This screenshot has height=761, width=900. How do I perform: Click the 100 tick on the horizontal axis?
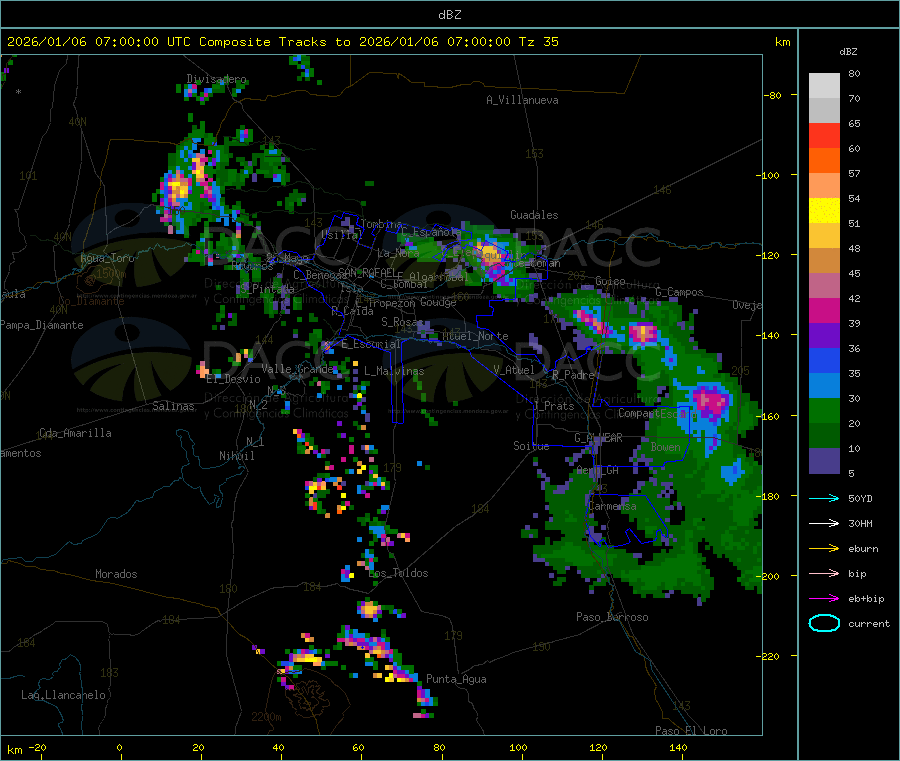pyautogui.click(x=518, y=747)
